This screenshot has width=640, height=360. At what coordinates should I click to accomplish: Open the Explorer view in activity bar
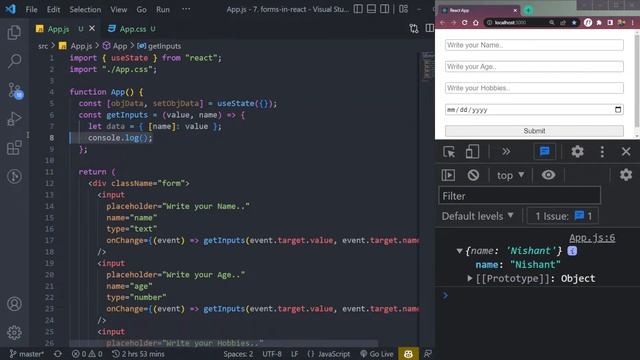tap(14, 33)
